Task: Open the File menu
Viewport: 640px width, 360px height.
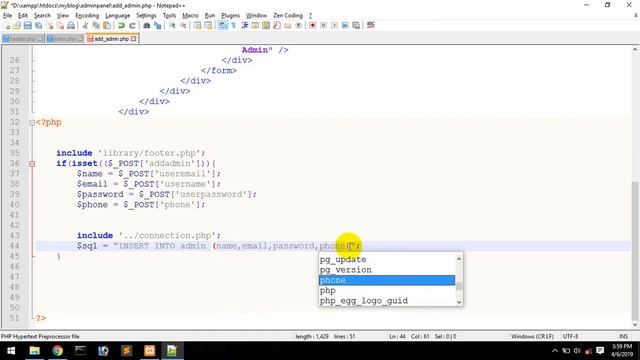Action: tap(7, 16)
